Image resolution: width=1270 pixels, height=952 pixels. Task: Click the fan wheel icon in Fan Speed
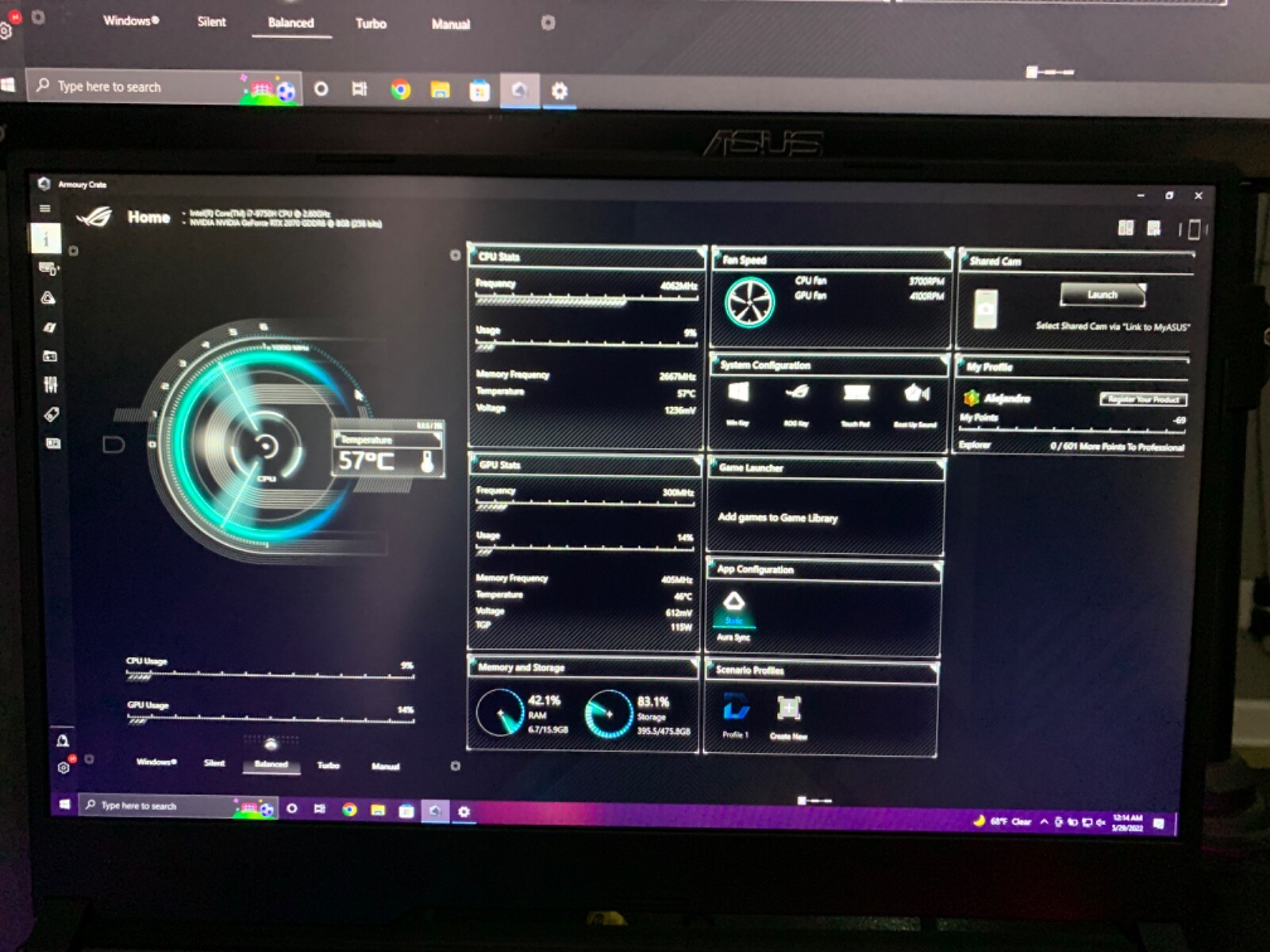[749, 302]
